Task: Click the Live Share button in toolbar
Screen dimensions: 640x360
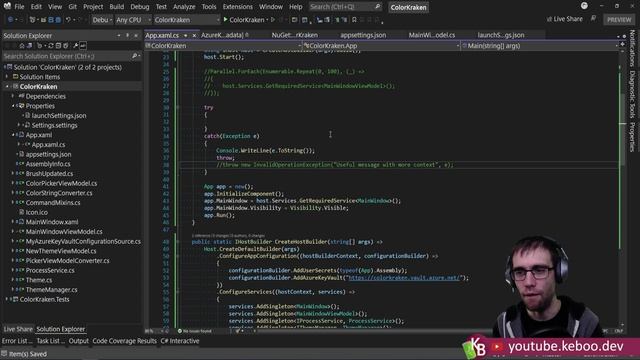Action: point(564,19)
